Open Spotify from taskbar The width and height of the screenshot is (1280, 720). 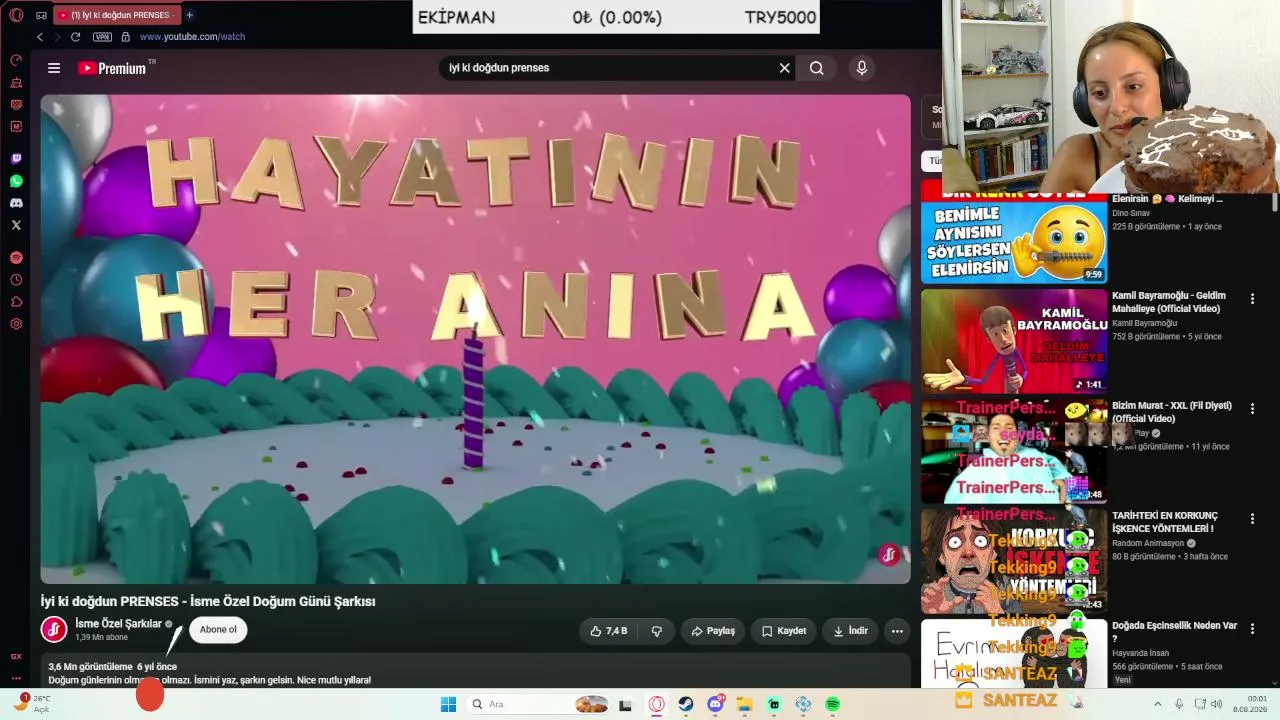pos(833,704)
